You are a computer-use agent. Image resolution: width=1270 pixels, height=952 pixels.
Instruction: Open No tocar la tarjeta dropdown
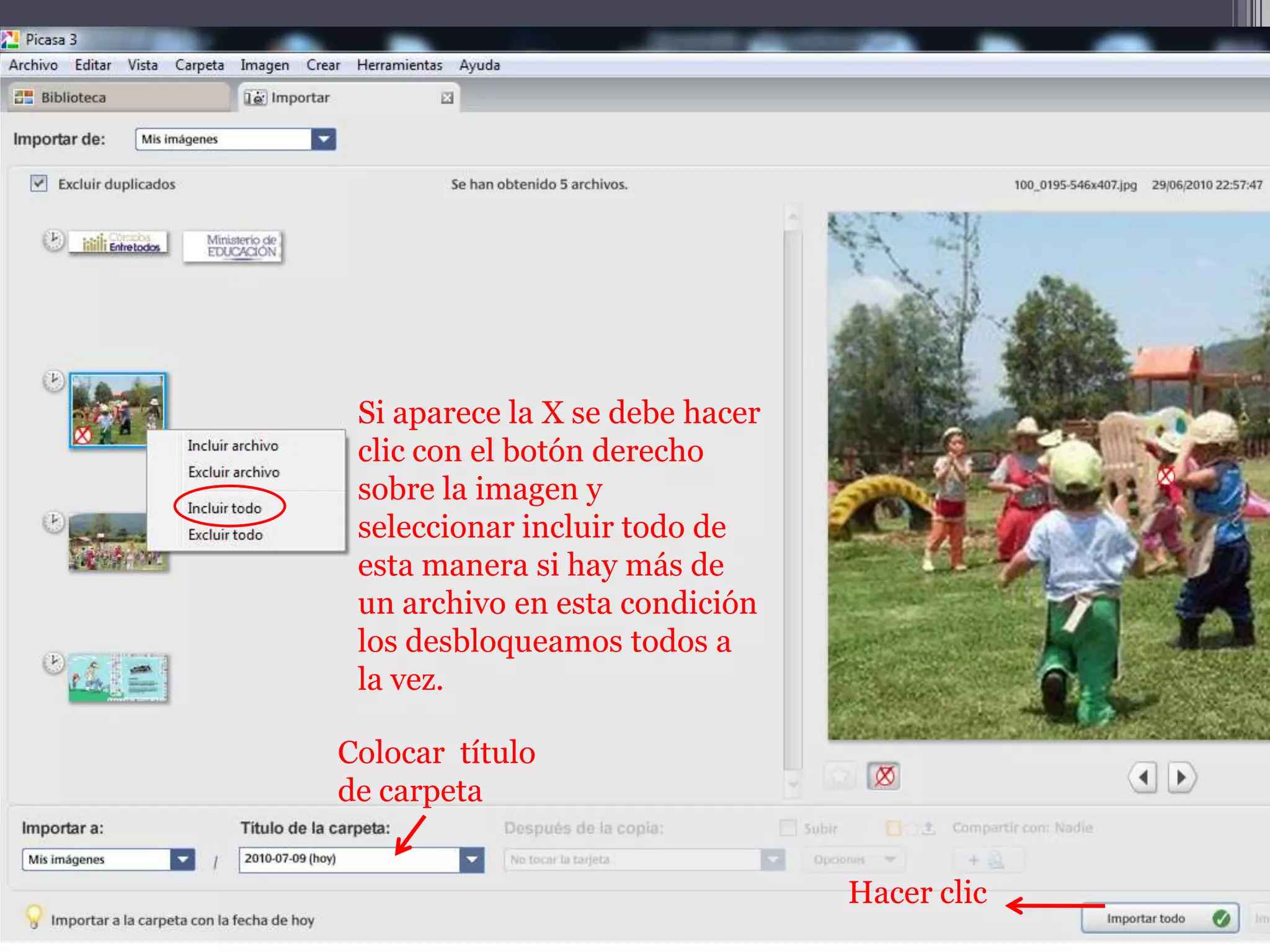[x=645, y=860]
